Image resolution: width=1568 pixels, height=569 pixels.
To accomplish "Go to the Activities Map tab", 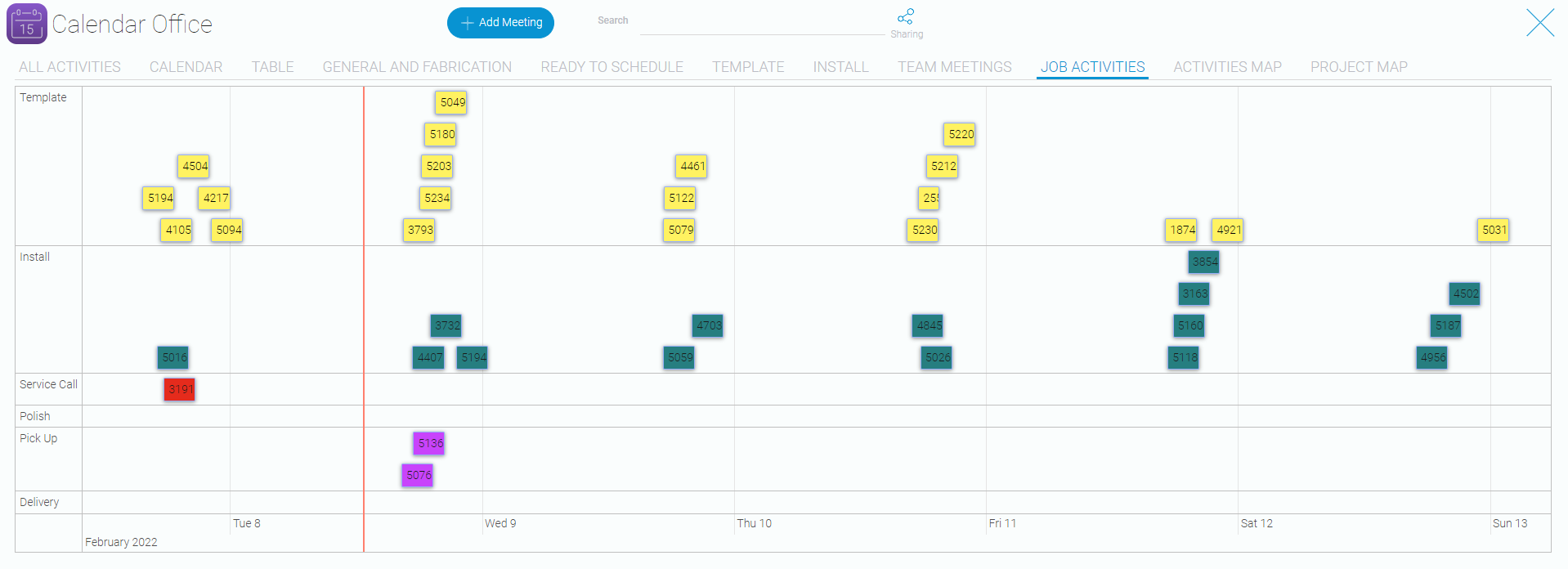I will click(x=1226, y=67).
